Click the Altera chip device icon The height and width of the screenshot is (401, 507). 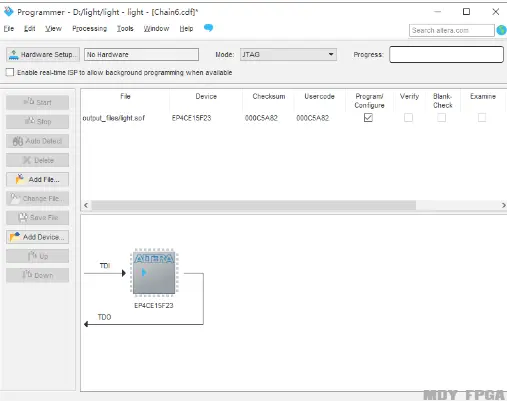point(154,273)
